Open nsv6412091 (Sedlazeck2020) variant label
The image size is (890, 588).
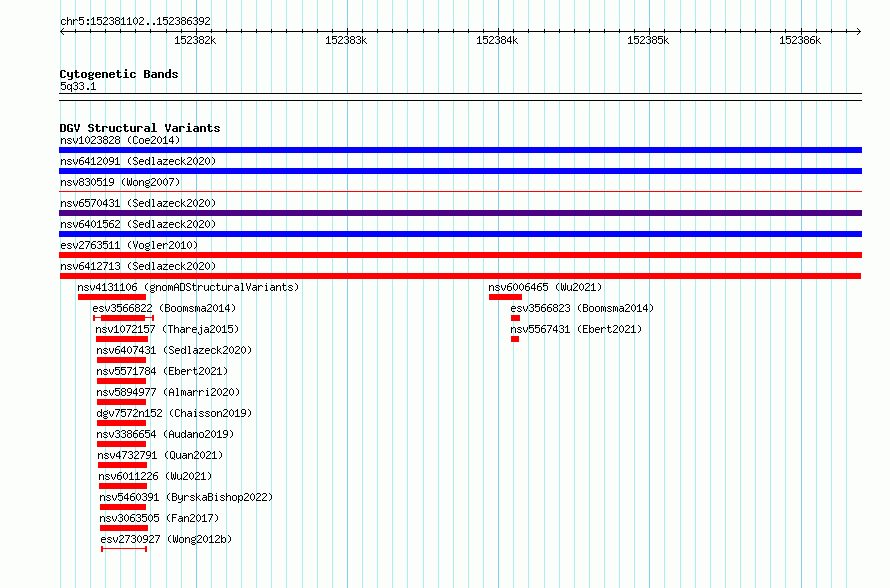tap(138, 161)
